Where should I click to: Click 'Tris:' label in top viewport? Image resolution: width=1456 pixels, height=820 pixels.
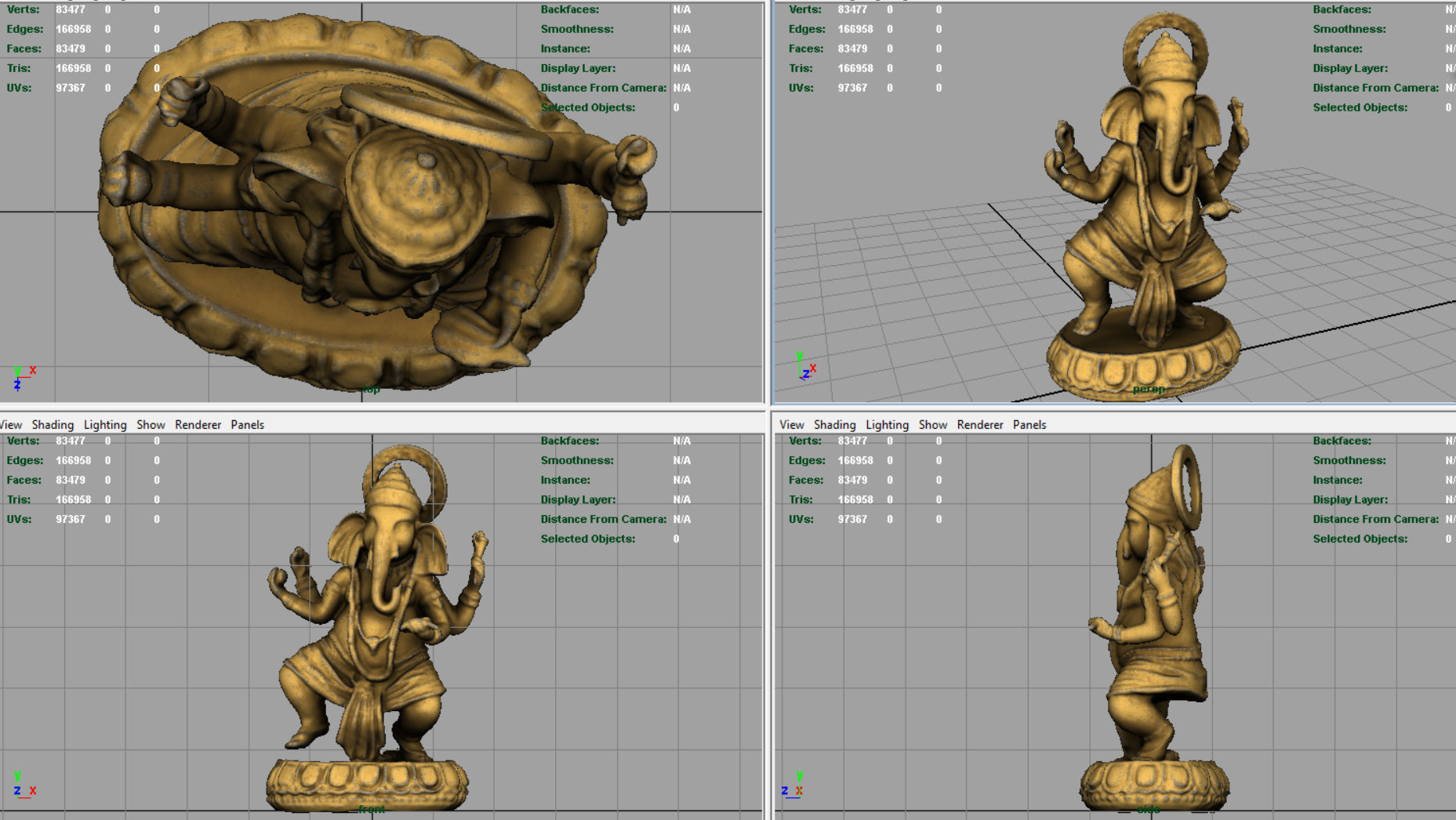pyautogui.click(x=19, y=68)
